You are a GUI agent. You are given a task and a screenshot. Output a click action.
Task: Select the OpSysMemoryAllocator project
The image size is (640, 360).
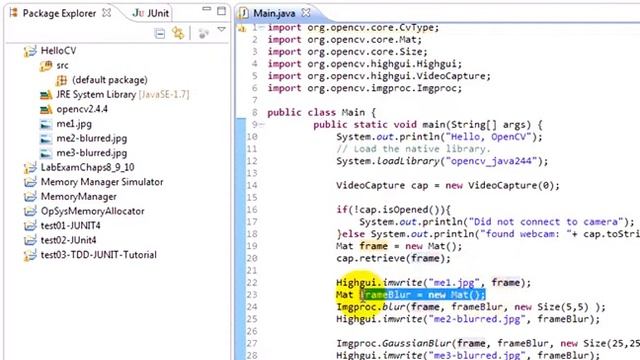[x=92, y=211]
